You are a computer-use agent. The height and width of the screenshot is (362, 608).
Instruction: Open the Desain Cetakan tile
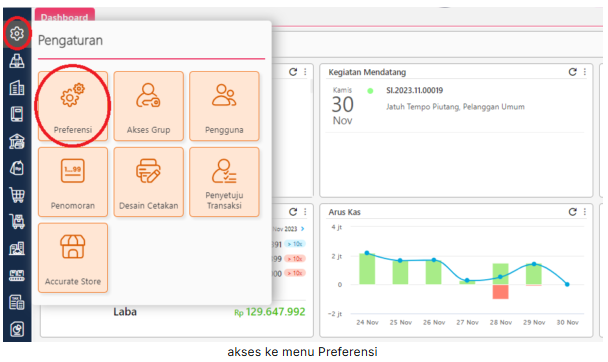click(149, 182)
